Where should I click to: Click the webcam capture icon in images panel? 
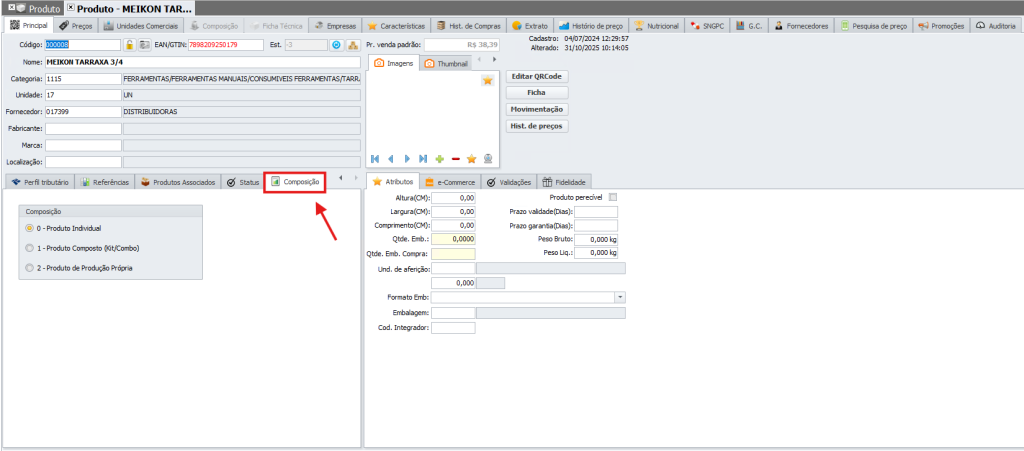point(488,159)
